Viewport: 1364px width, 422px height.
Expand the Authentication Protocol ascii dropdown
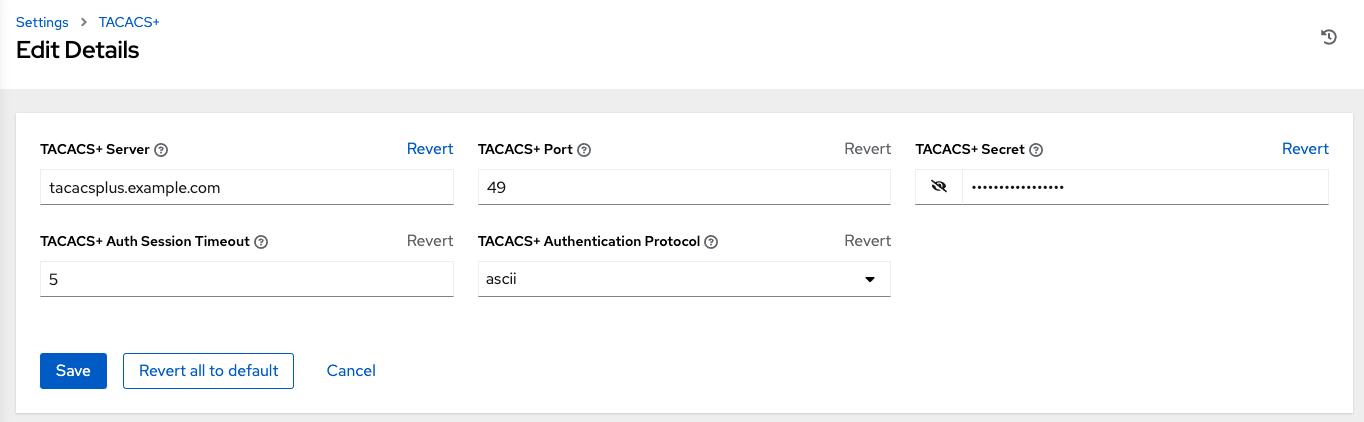(x=684, y=279)
